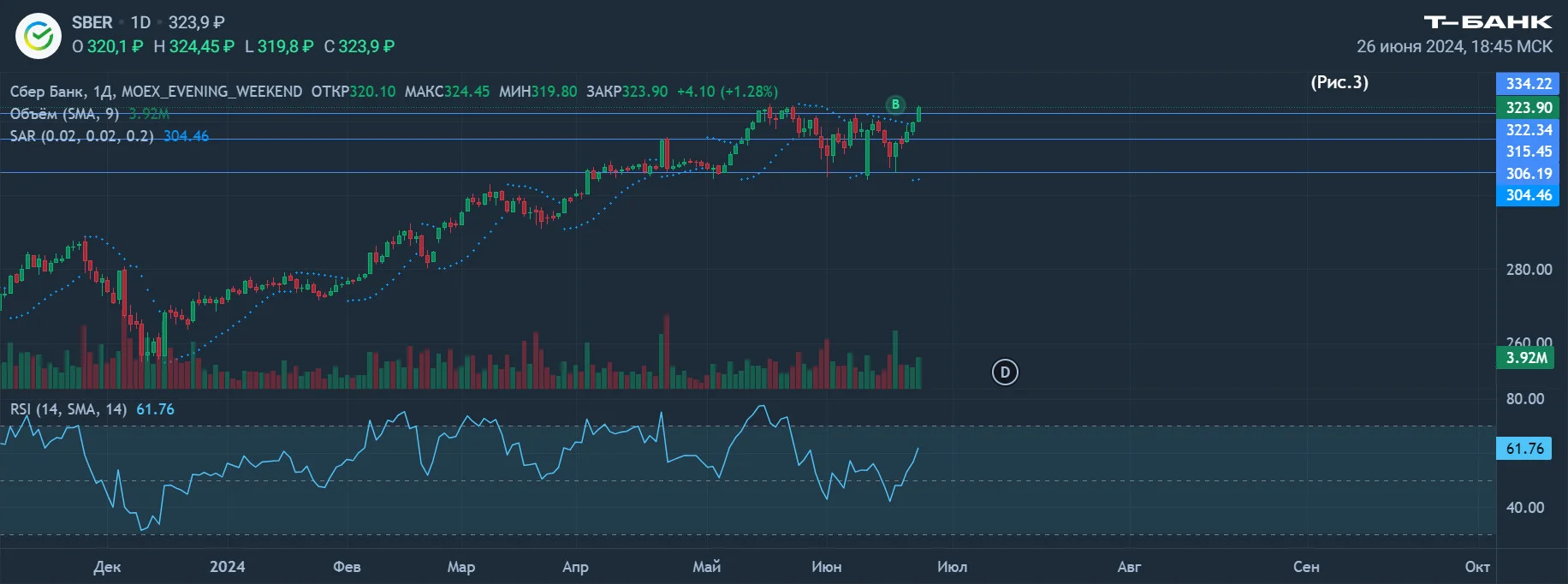Click the Июн label on time axis

pyautogui.click(x=826, y=567)
